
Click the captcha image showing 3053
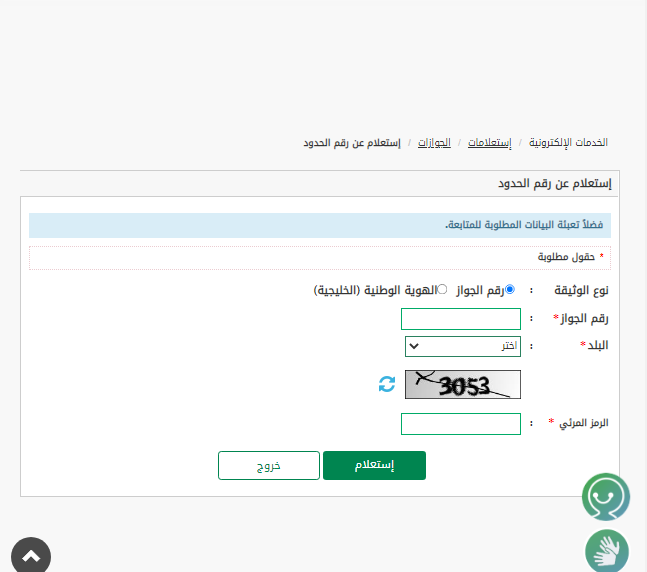click(462, 384)
